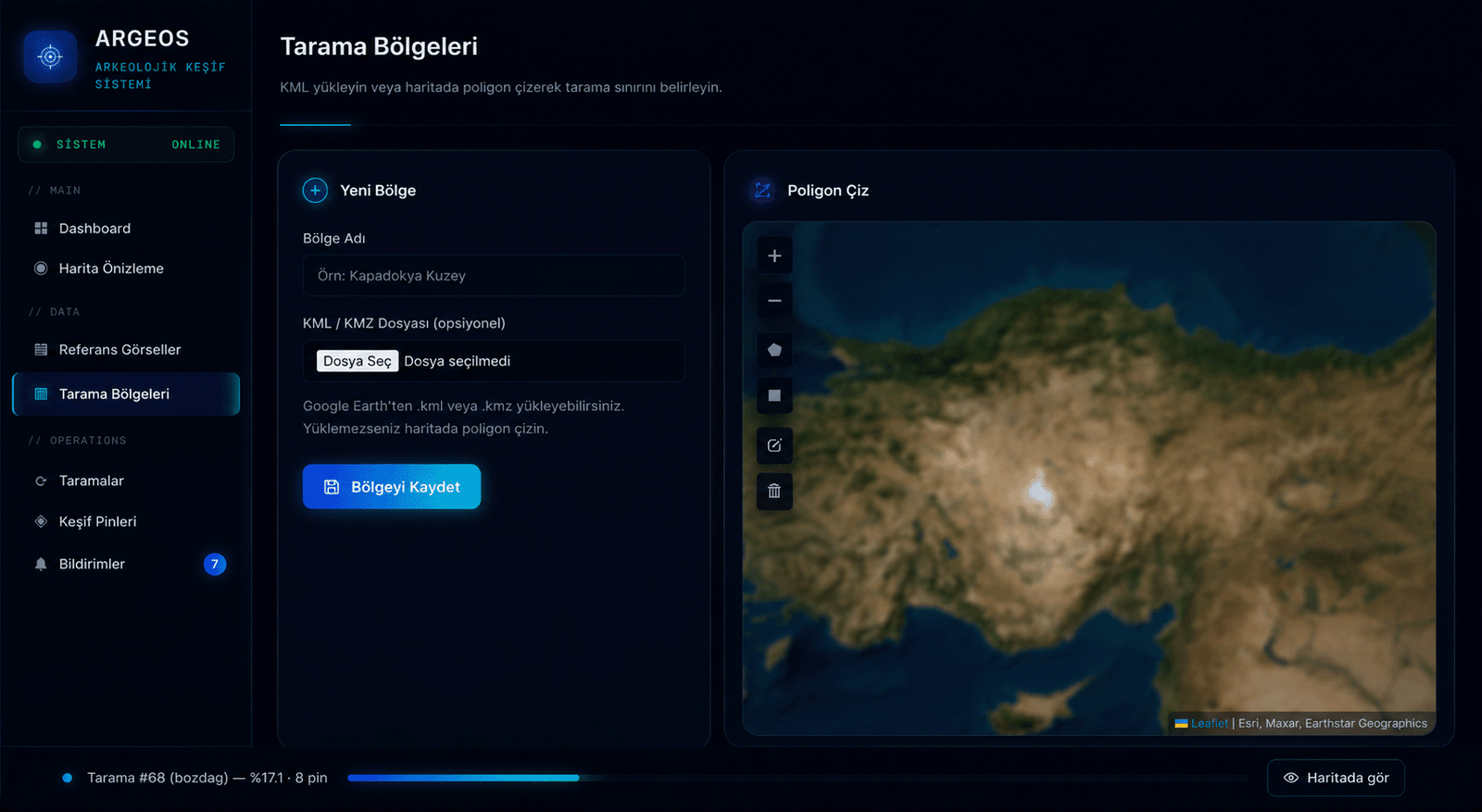The width and height of the screenshot is (1482, 812).
Task: Click the SİSTEM ONLINE status indicator
Action: click(126, 144)
